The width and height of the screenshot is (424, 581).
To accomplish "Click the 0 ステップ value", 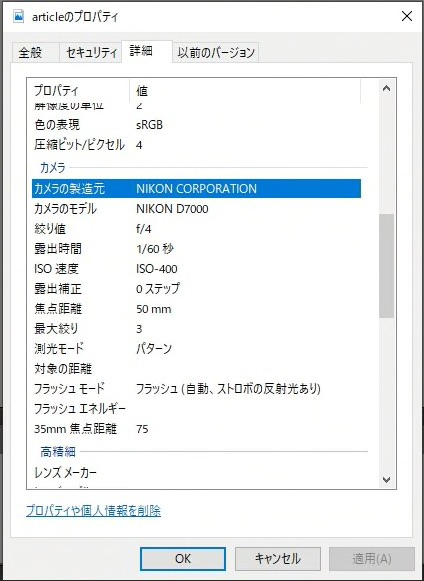I will (158, 289).
